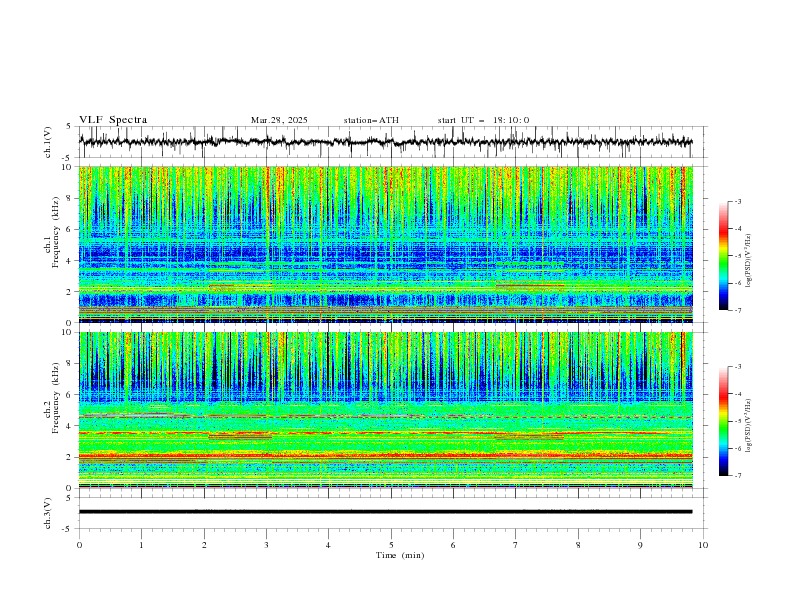Click the "-3" label on ch.1 color scale

pyautogui.click(x=738, y=201)
